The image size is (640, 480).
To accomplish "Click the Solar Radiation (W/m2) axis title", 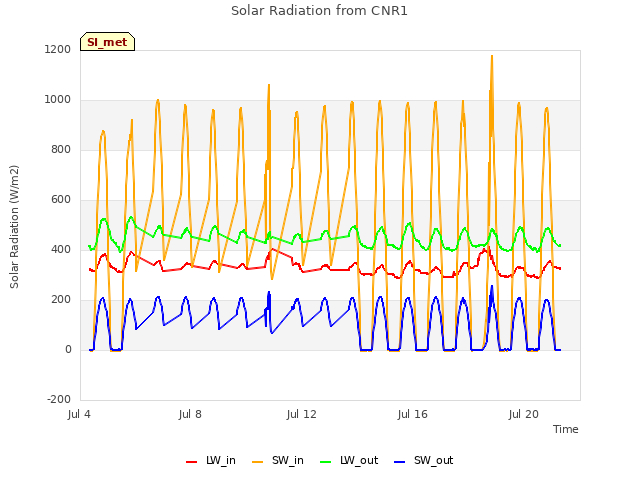I will pyautogui.click(x=14, y=227).
